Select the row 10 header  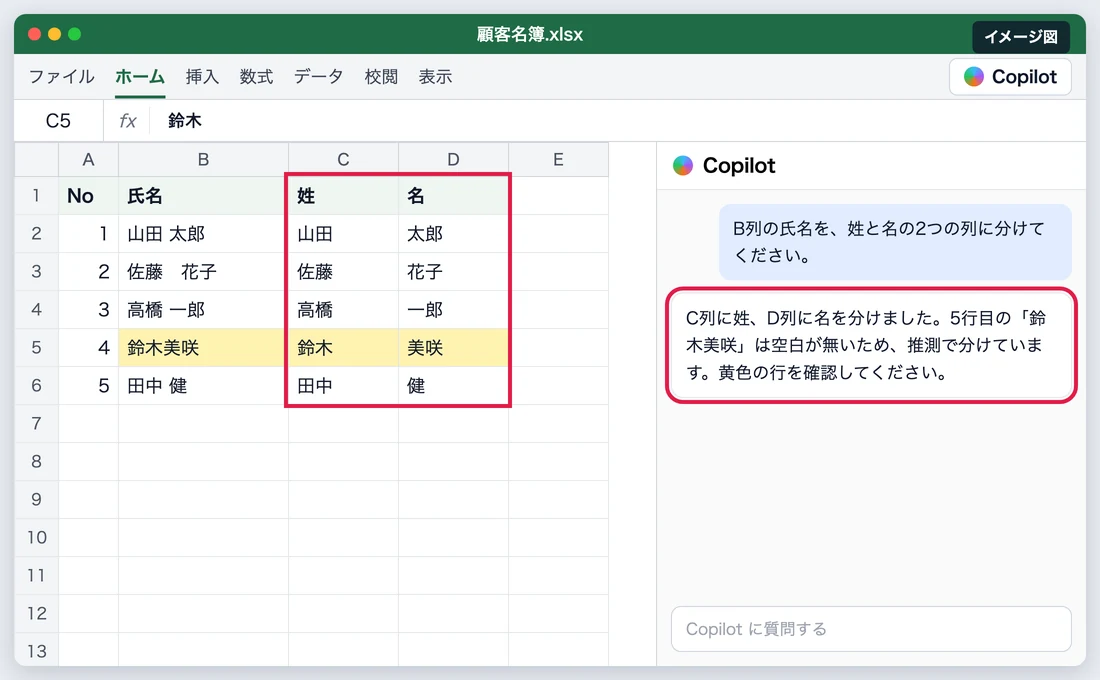tap(36, 538)
